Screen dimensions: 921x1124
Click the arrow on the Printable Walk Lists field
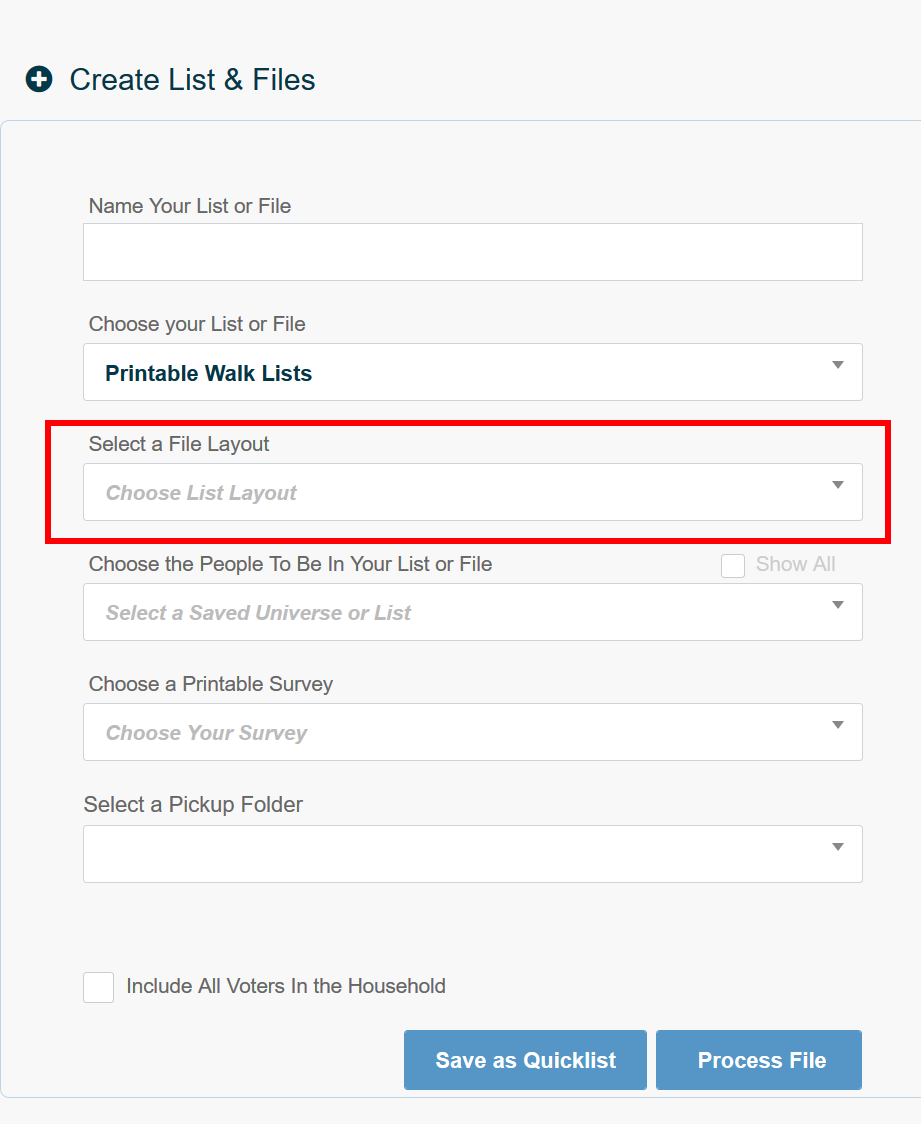click(x=838, y=366)
